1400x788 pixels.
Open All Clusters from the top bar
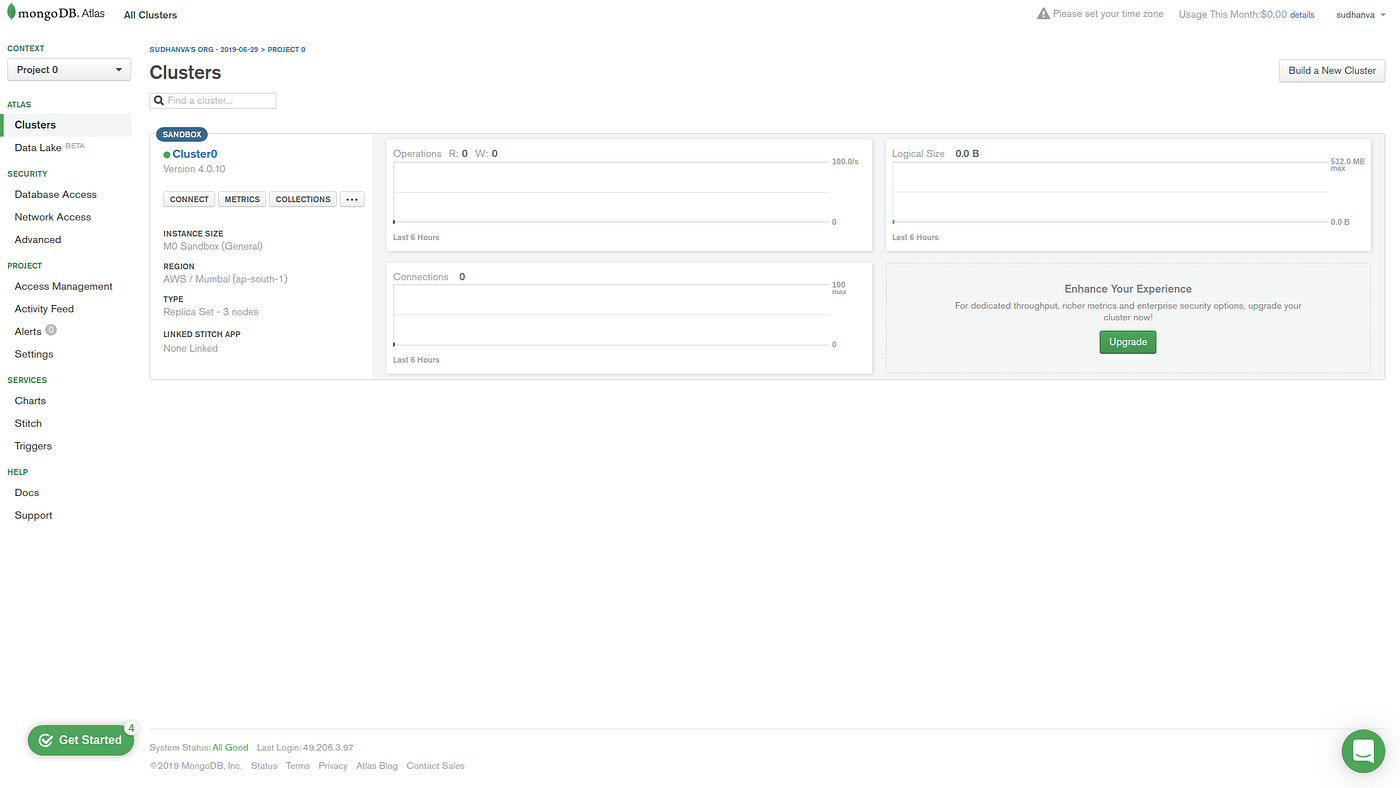(x=149, y=14)
